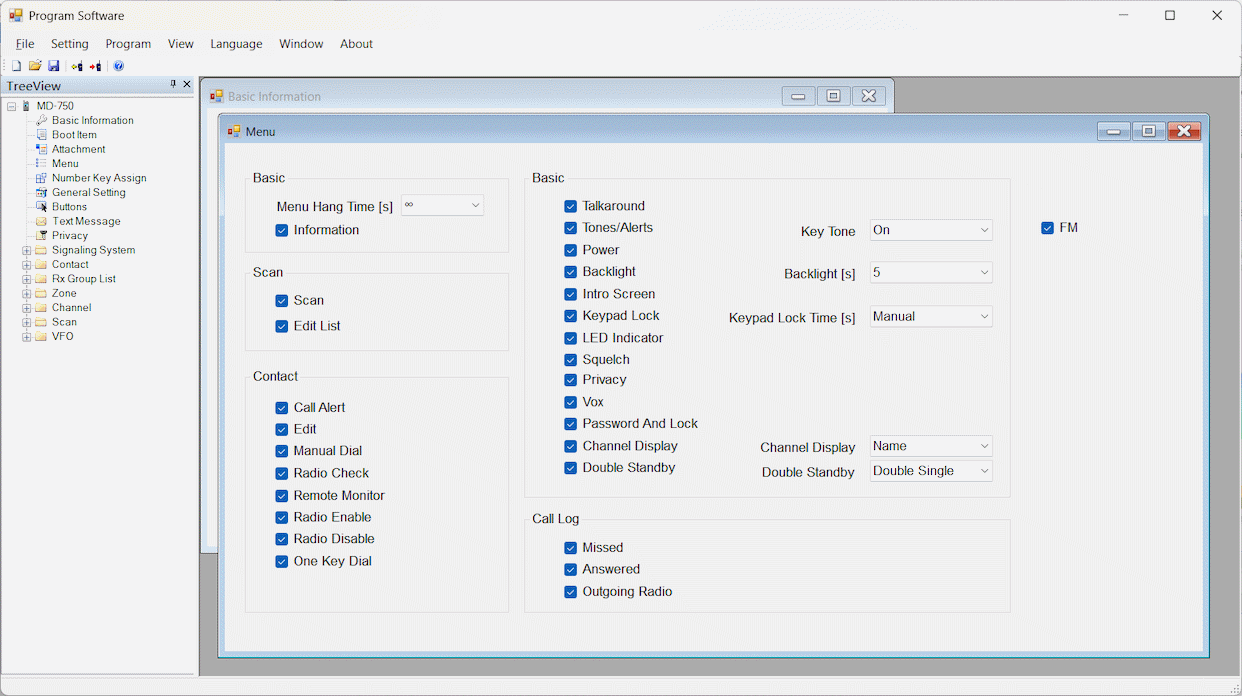The width and height of the screenshot is (1242, 696).
Task: Uncheck the Talkaround checkbox
Action: click(x=570, y=206)
